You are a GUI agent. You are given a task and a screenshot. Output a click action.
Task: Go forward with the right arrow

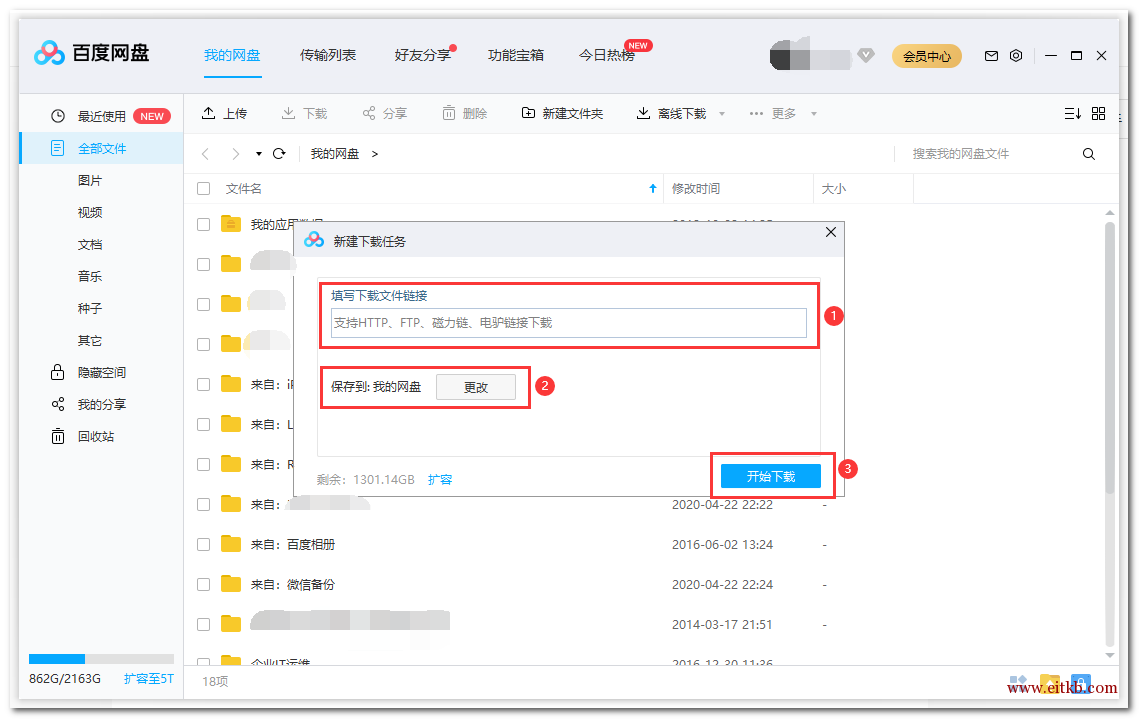click(235, 154)
